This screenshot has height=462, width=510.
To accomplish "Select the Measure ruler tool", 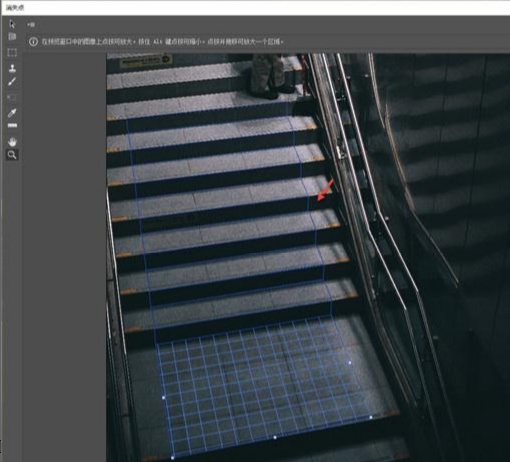I will (x=12, y=125).
